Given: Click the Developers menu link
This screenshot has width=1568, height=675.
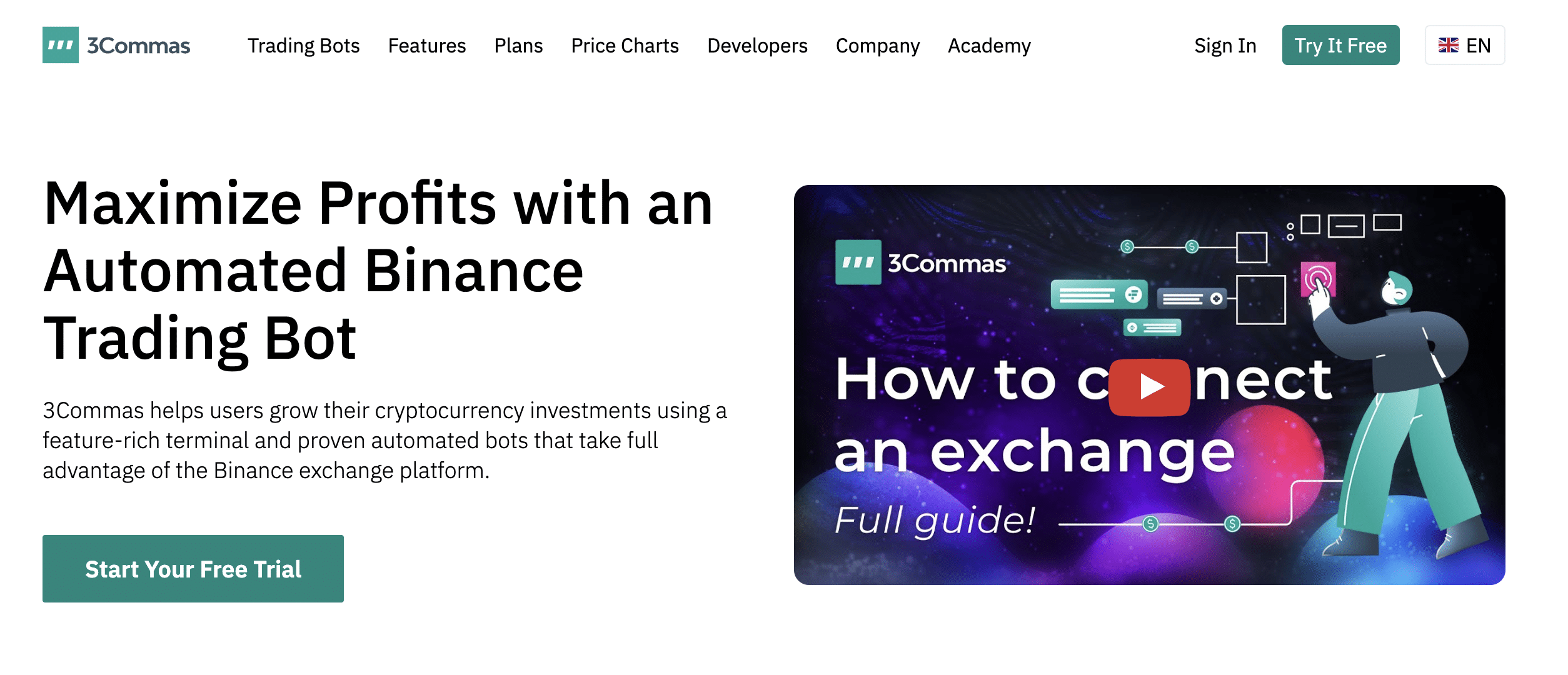Looking at the screenshot, I should (x=757, y=44).
